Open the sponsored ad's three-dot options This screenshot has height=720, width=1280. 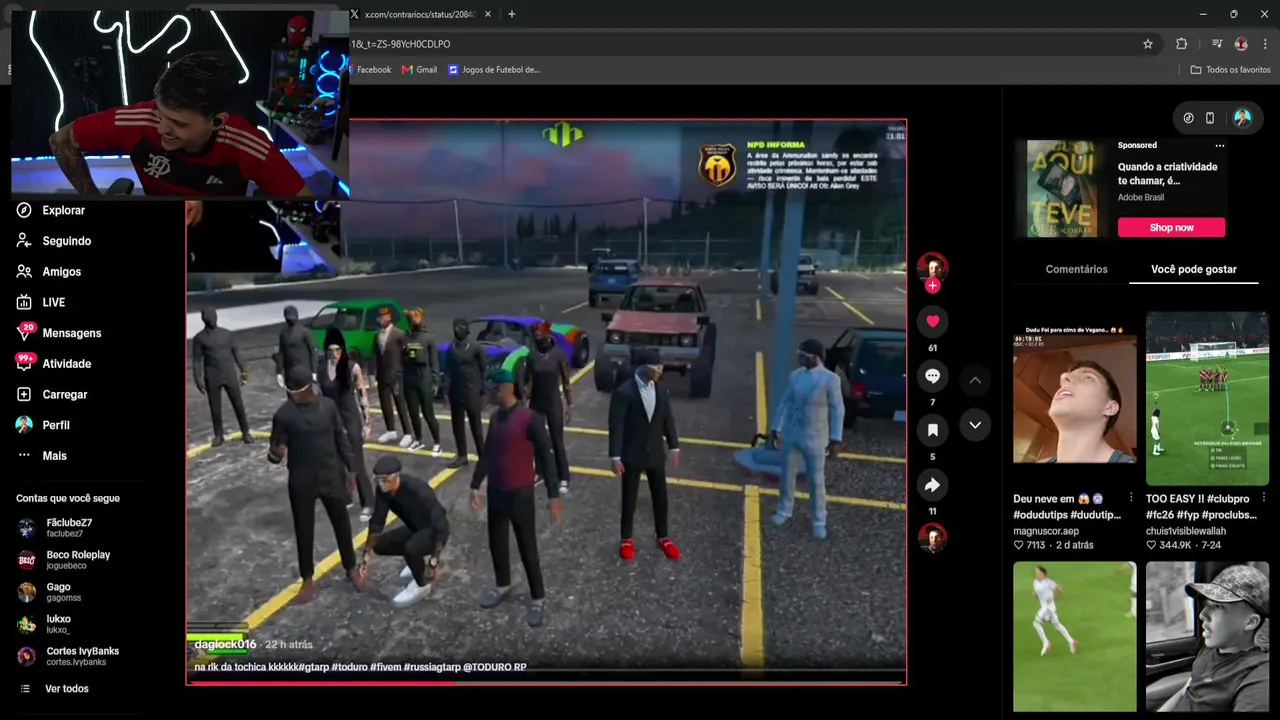pos(1219,146)
